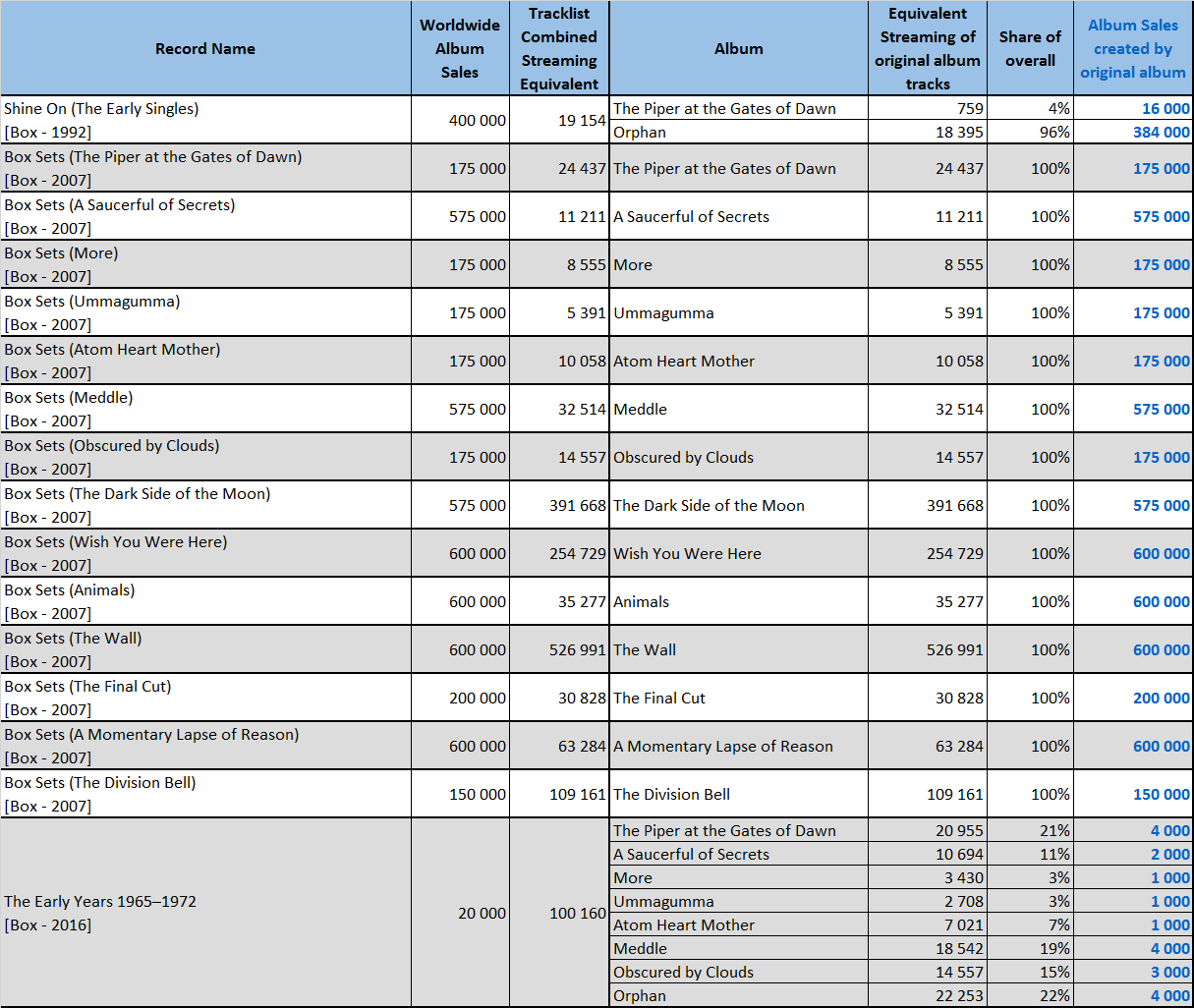This screenshot has height=1008, width=1194.
Task: Click 'Box Sets (A Momentary Lapse of Reason)'
Action: click(205, 746)
